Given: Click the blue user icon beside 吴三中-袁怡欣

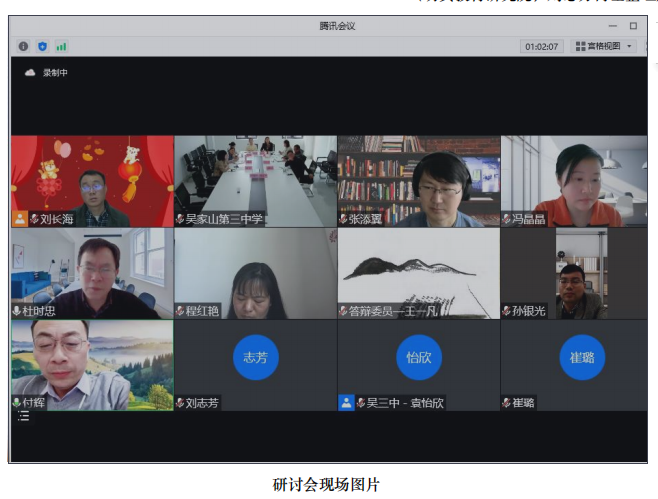Looking at the screenshot, I should pos(346,403).
